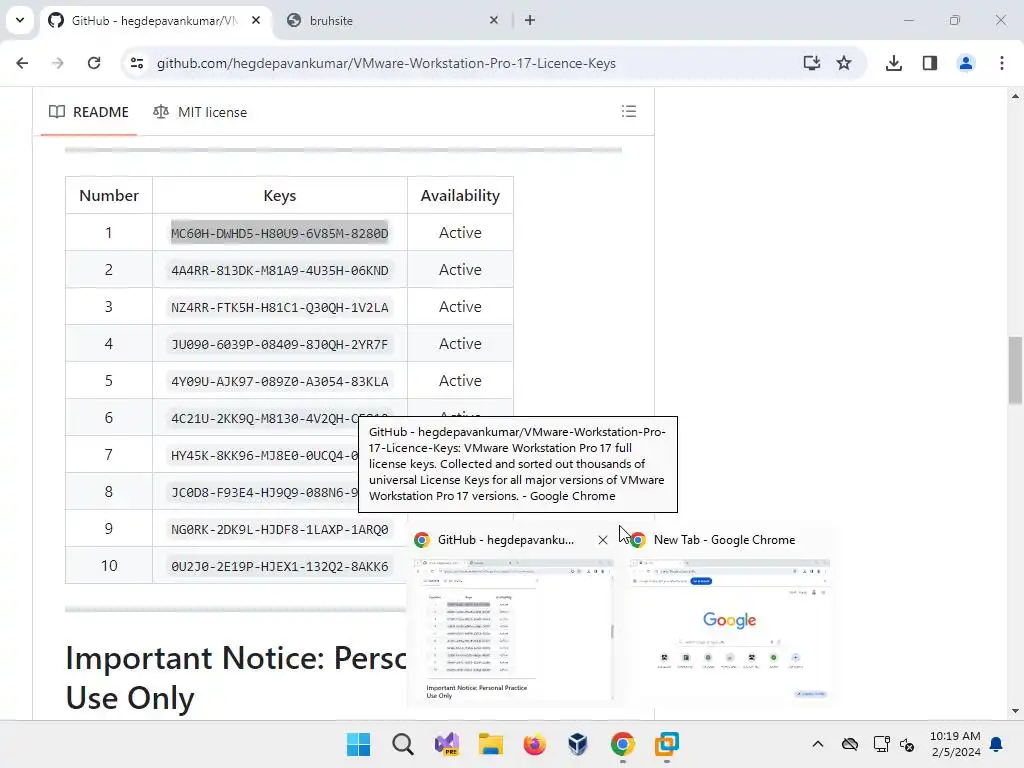Select key NG0RK-2DK9L-HJDF8-1LAXP-1ARQ0
Viewport: 1024px width, 768px height.
(280, 530)
